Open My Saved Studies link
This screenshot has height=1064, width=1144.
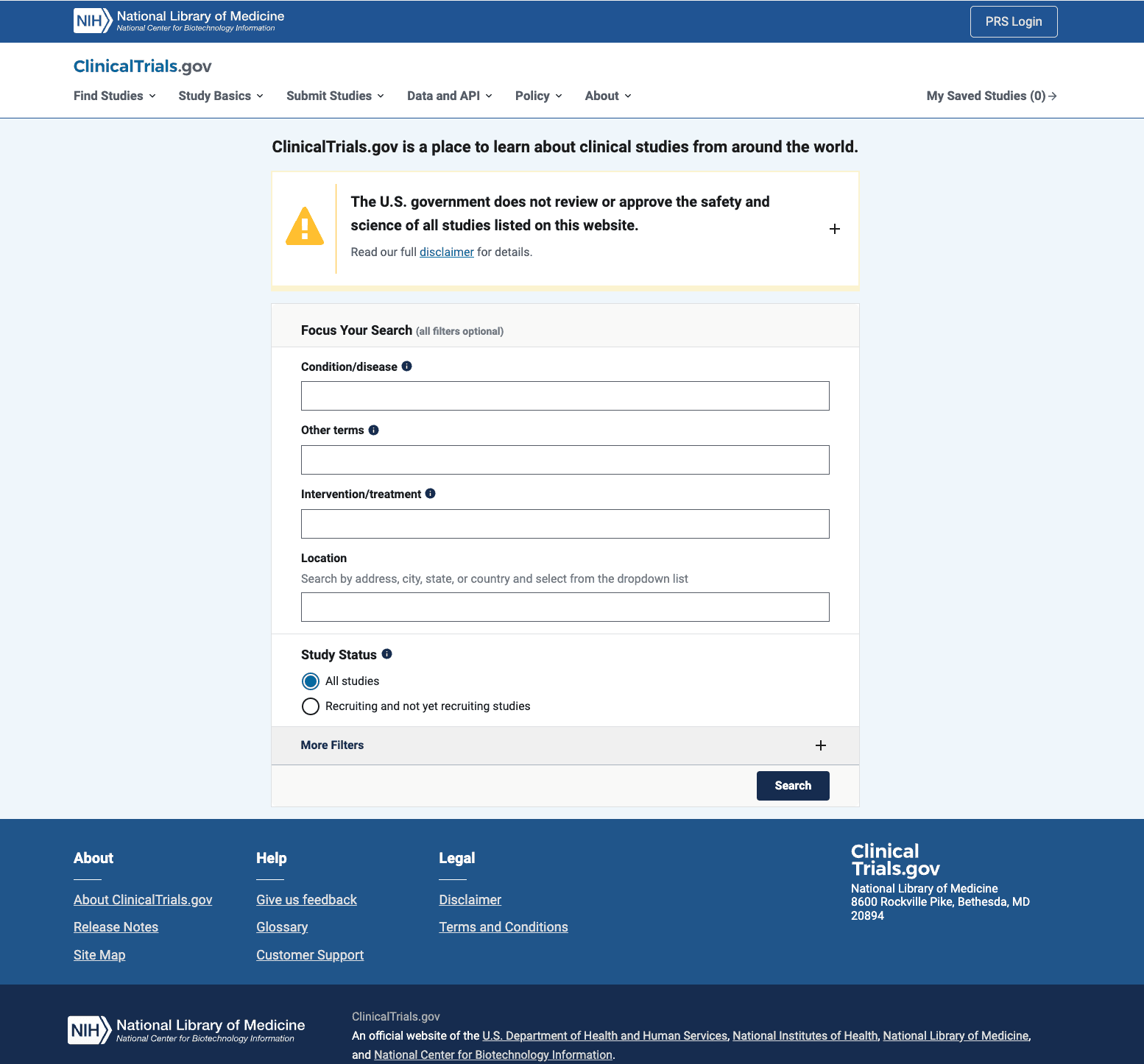[x=991, y=96]
